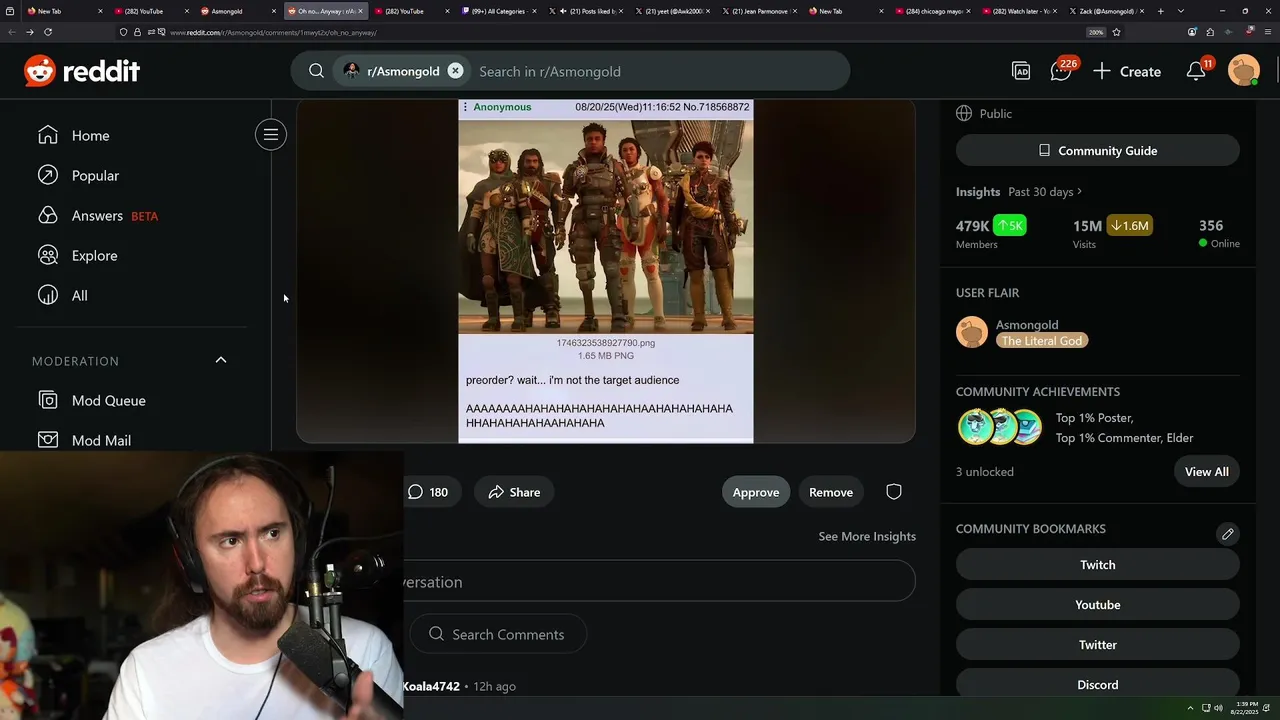
Task: Open the notifications bell
Action: 1196,71
